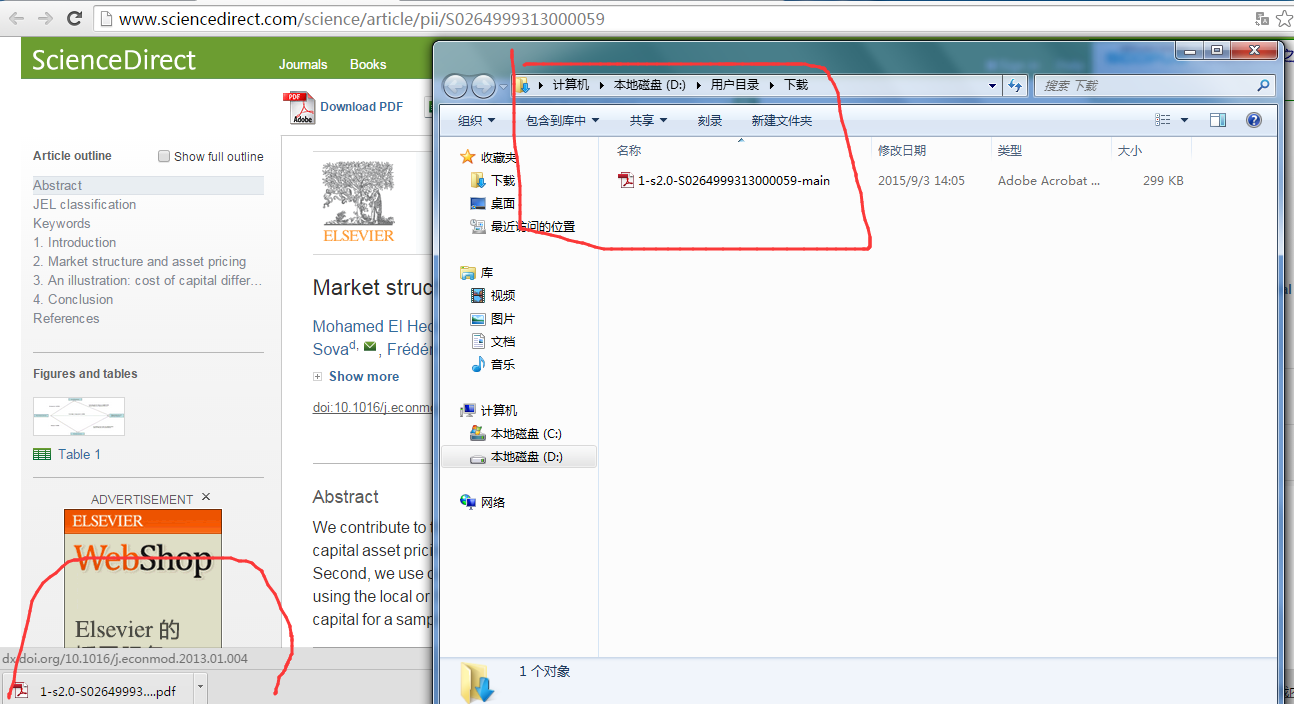Click 刻录 in the Explorer toolbar

tap(710, 120)
